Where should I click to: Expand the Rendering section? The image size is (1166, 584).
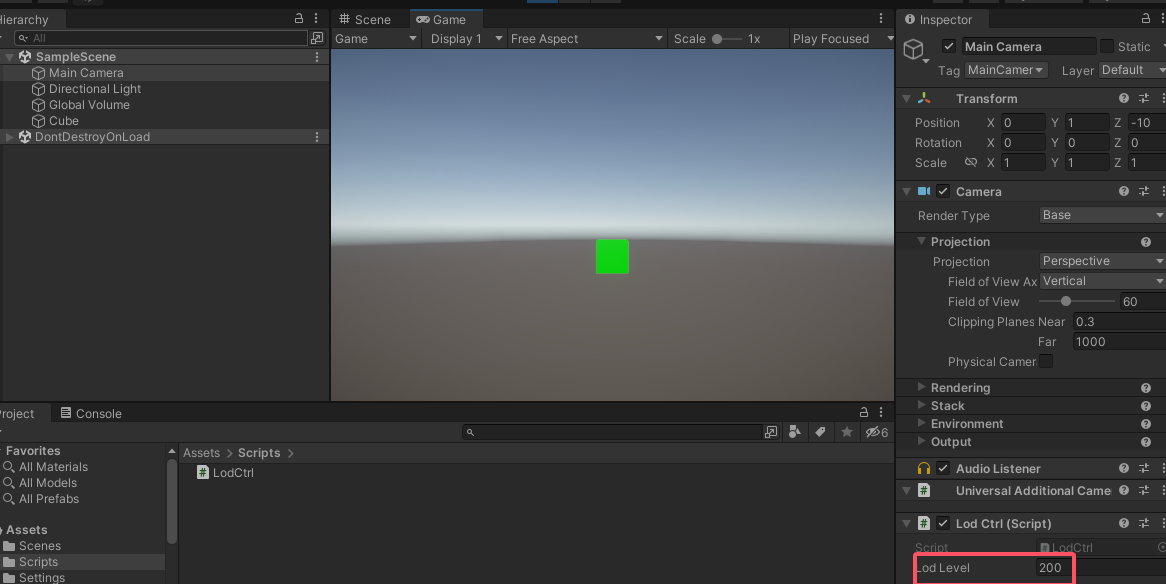[x=959, y=388]
